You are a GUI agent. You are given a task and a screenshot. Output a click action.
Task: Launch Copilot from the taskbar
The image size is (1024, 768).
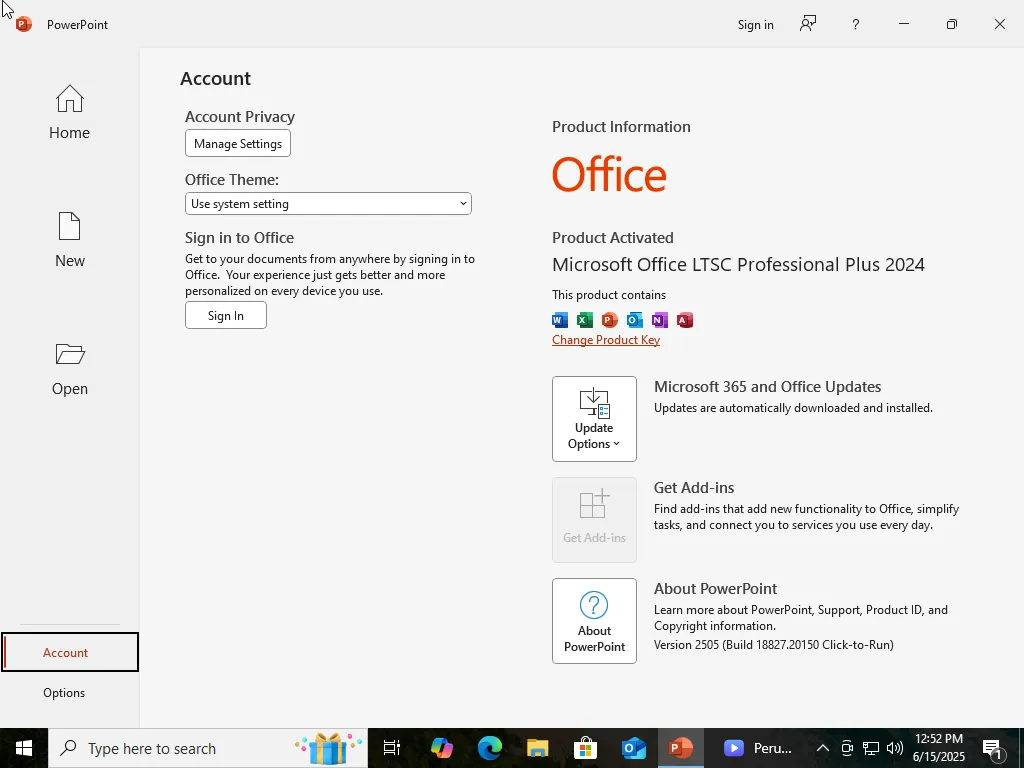(441, 748)
